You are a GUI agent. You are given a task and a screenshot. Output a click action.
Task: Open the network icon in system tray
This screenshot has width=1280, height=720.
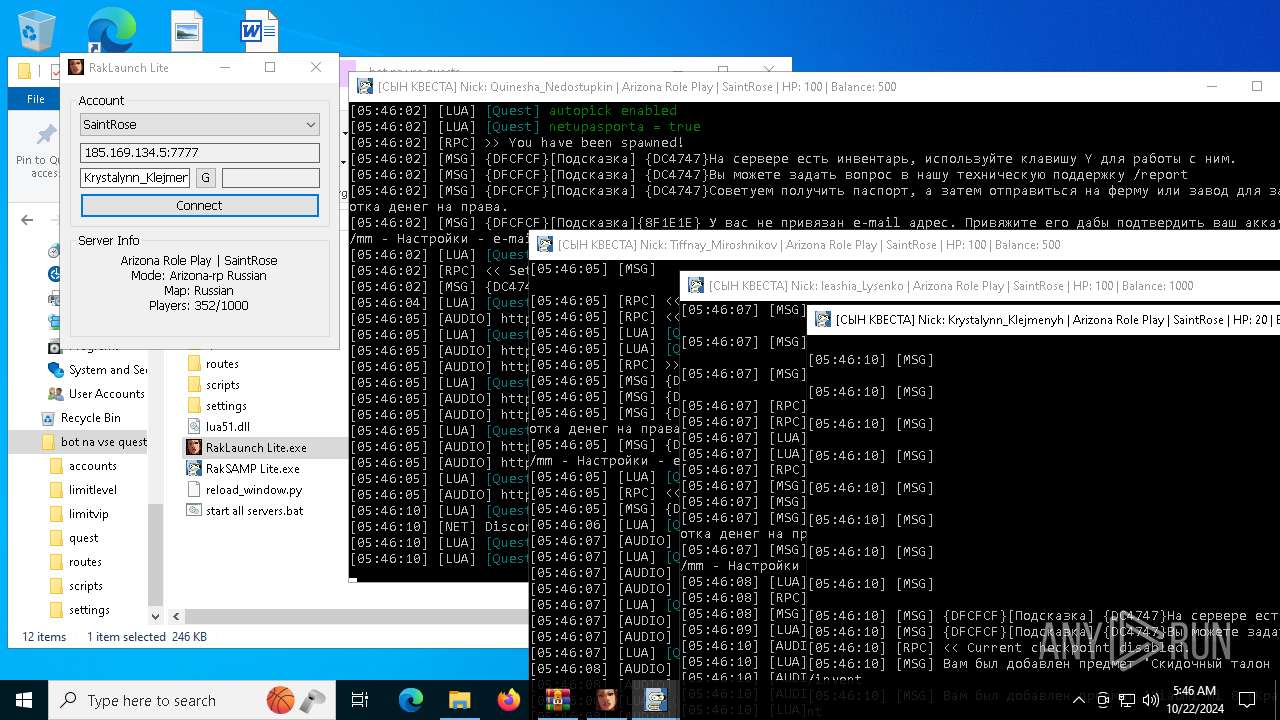tap(1126, 700)
